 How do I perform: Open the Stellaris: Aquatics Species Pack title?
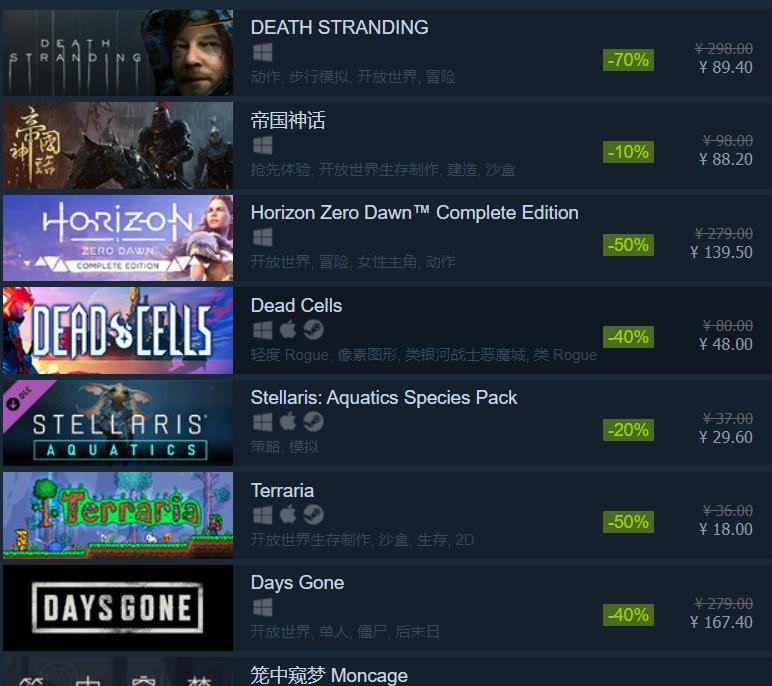[384, 397]
